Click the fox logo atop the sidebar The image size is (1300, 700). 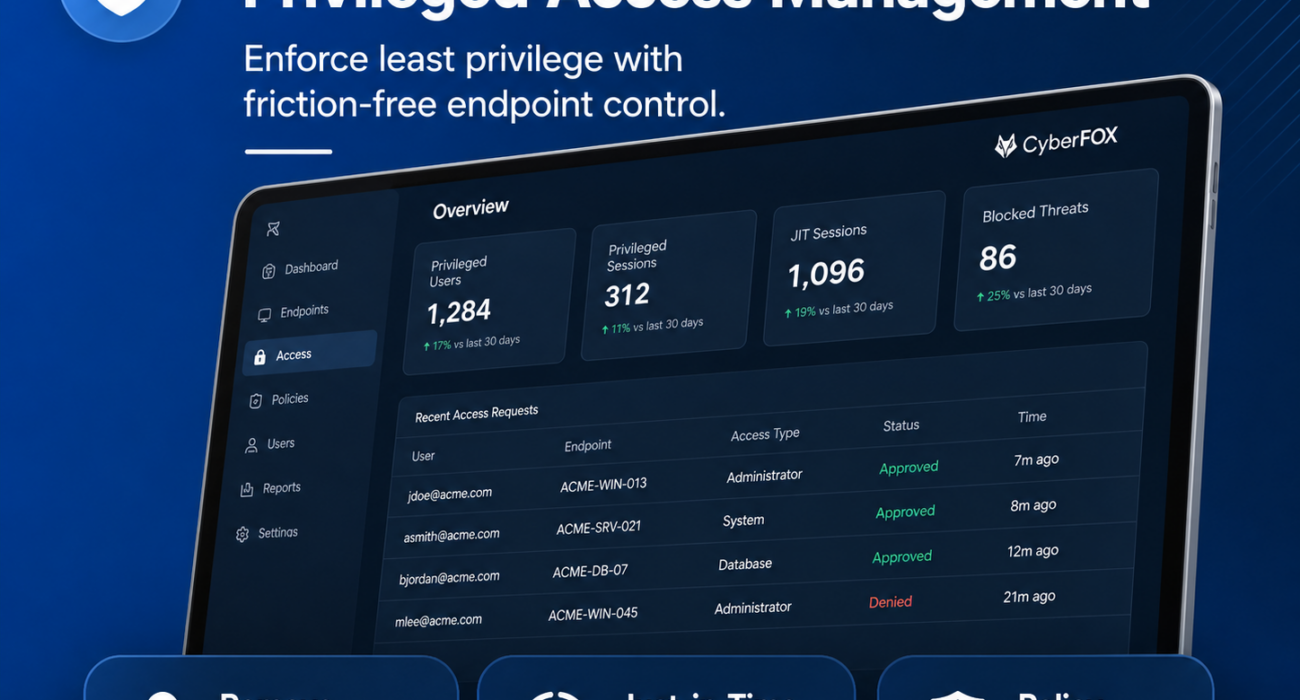tap(273, 229)
